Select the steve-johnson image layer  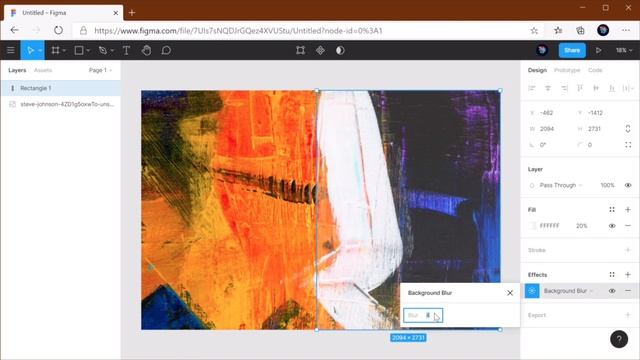(60, 104)
